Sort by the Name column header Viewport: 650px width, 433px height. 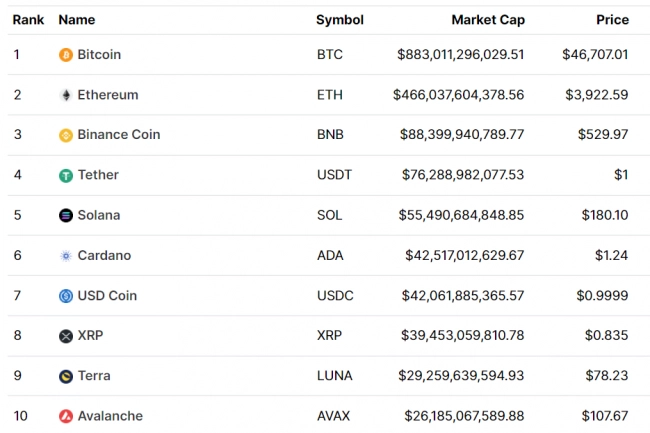pyautogui.click(x=77, y=20)
